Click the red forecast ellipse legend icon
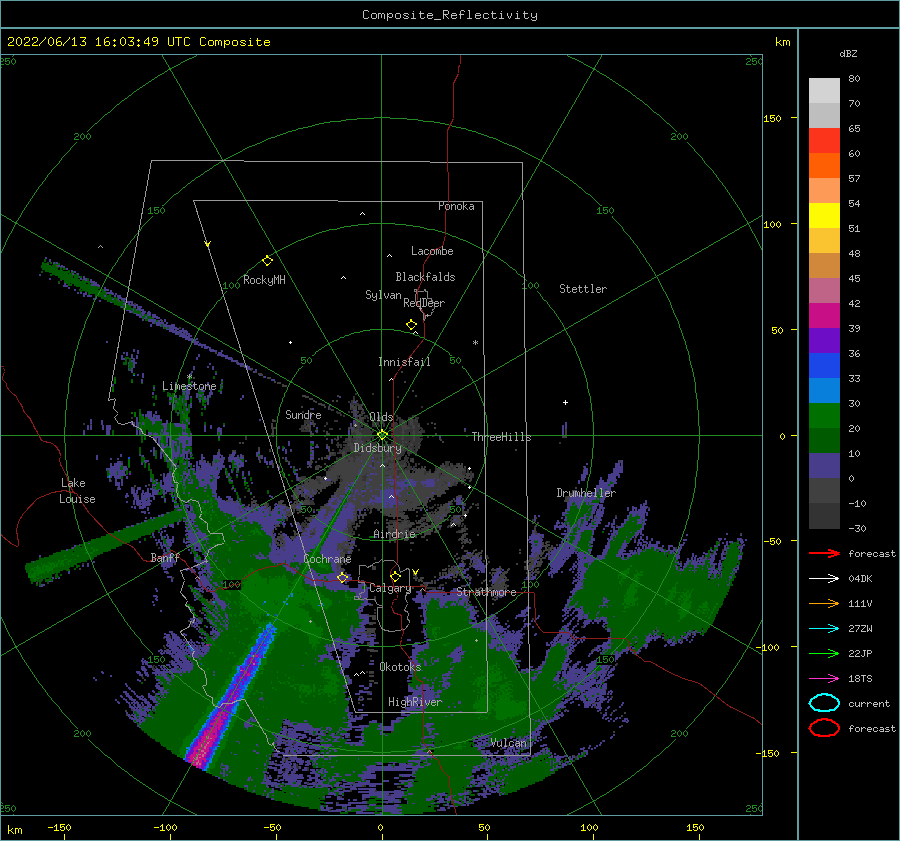The image size is (900, 841). point(824,728)
